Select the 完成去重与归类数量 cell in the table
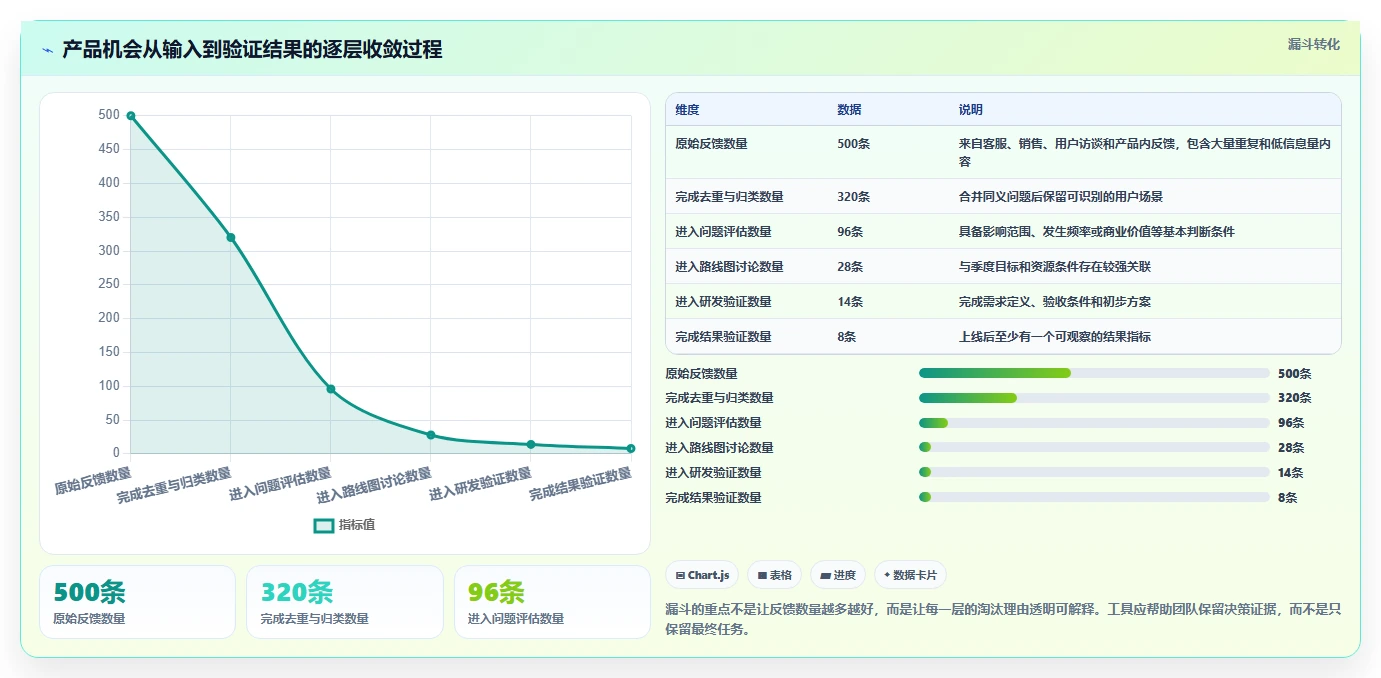 729,197
